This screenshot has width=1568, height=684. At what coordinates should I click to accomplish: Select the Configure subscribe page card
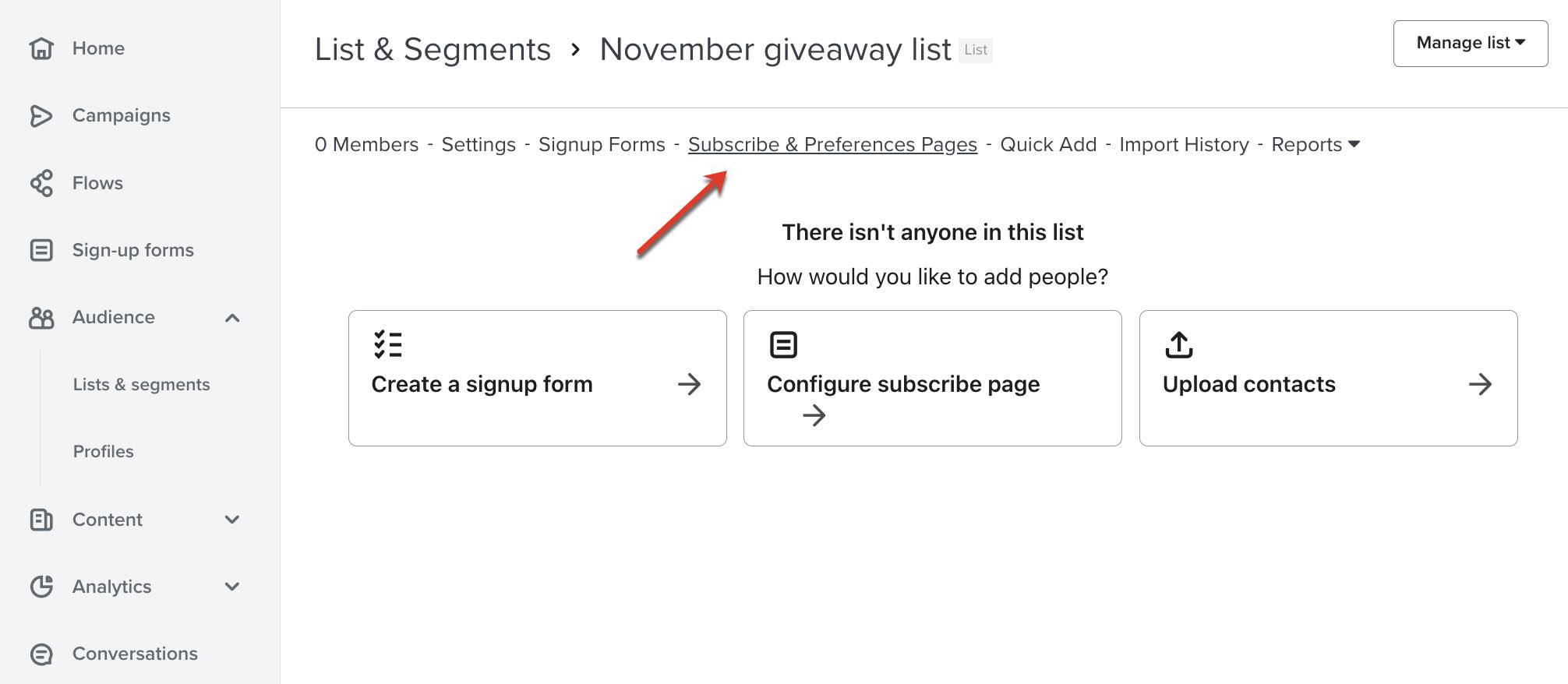coord(932,379)
